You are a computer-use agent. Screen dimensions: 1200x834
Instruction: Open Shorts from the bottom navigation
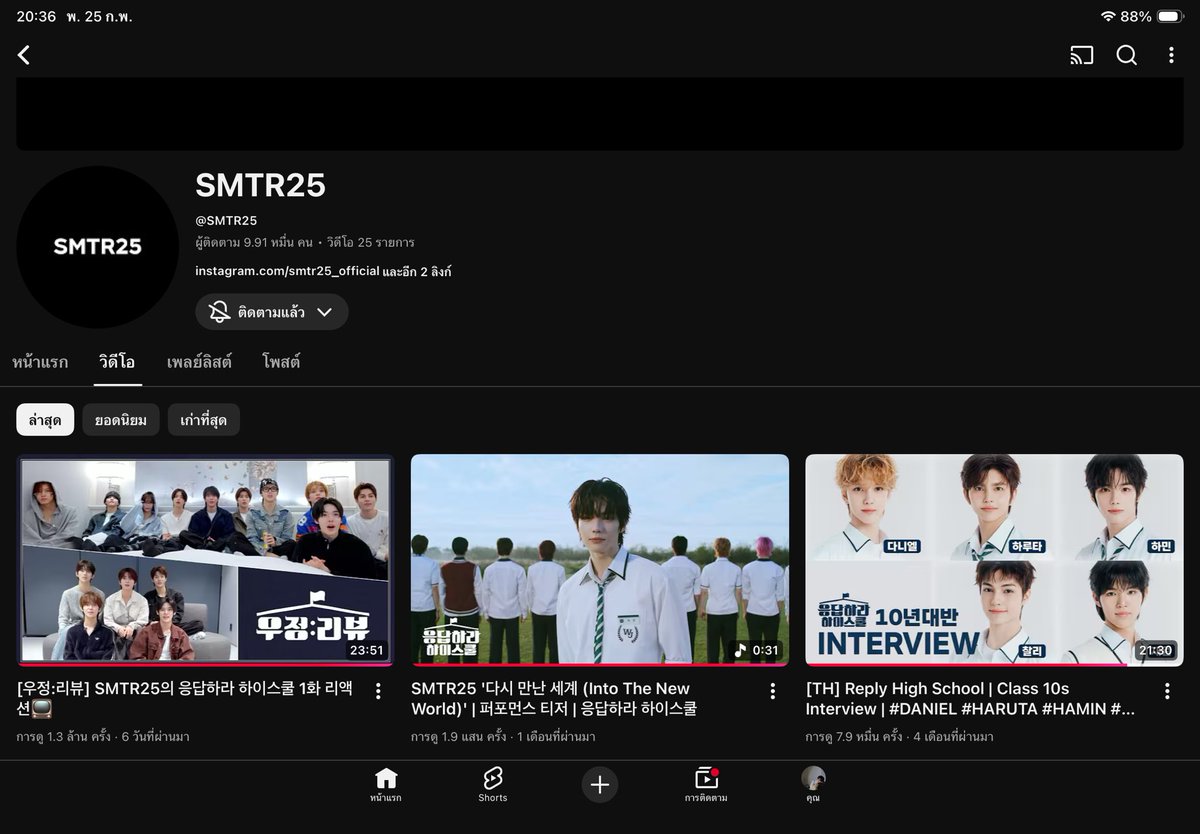point(492,785)
